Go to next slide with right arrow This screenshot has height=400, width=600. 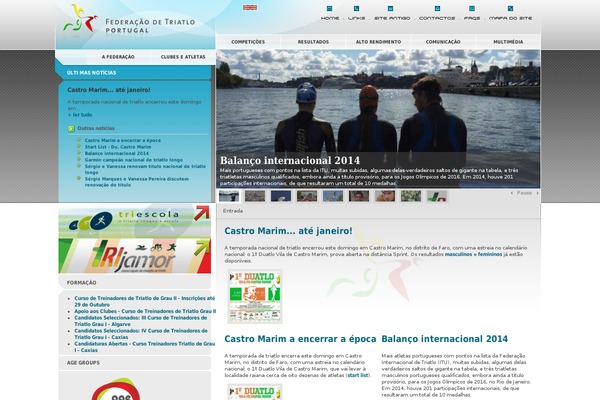coord(538,193)
